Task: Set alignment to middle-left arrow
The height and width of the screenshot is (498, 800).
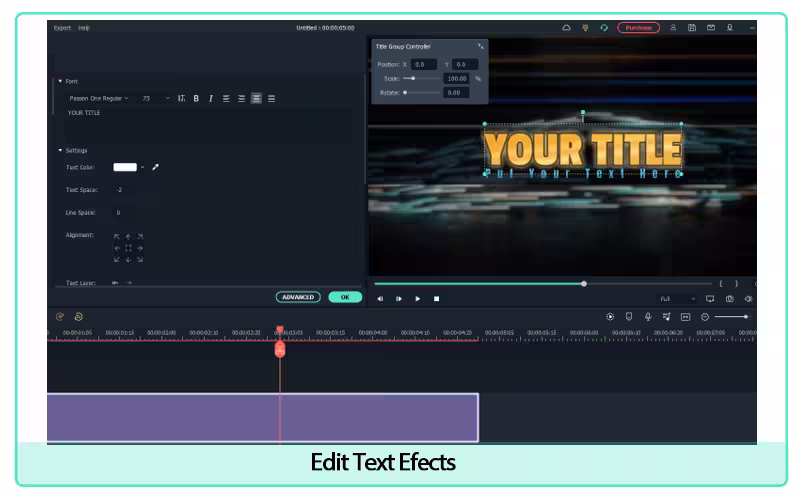Action: (117, 248)
